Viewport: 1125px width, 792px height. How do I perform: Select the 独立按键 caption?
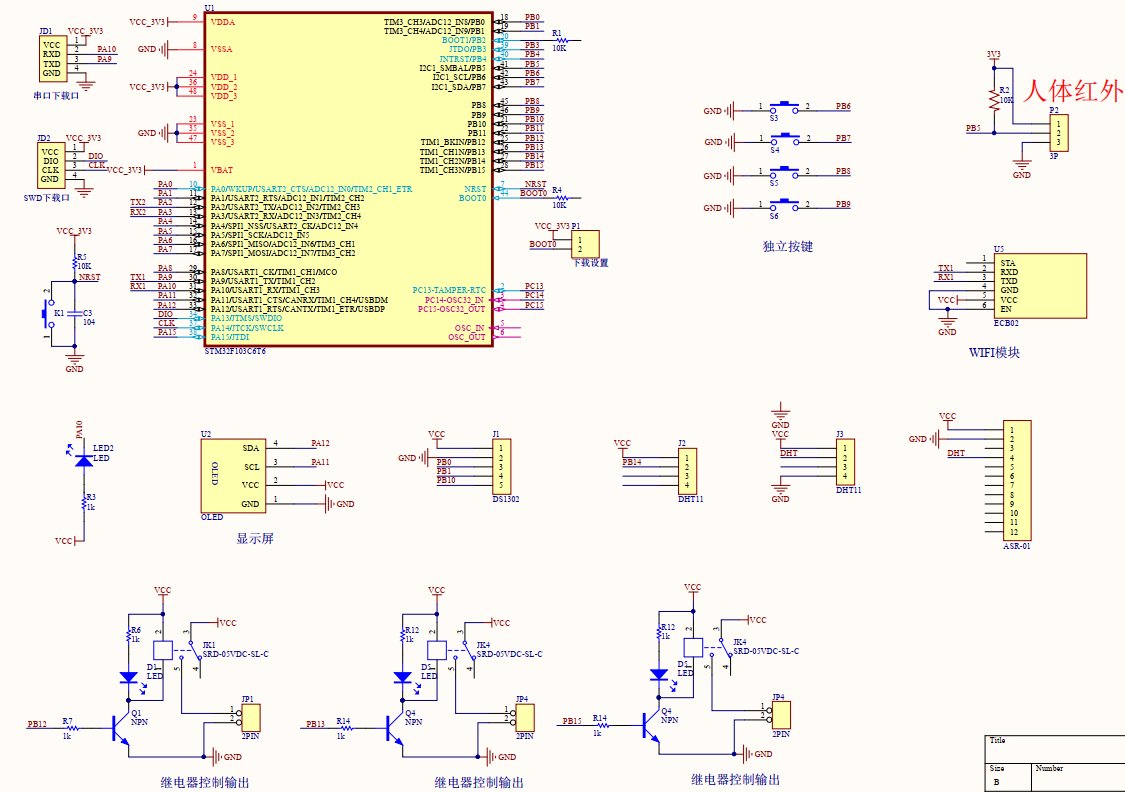coord(788,247)
